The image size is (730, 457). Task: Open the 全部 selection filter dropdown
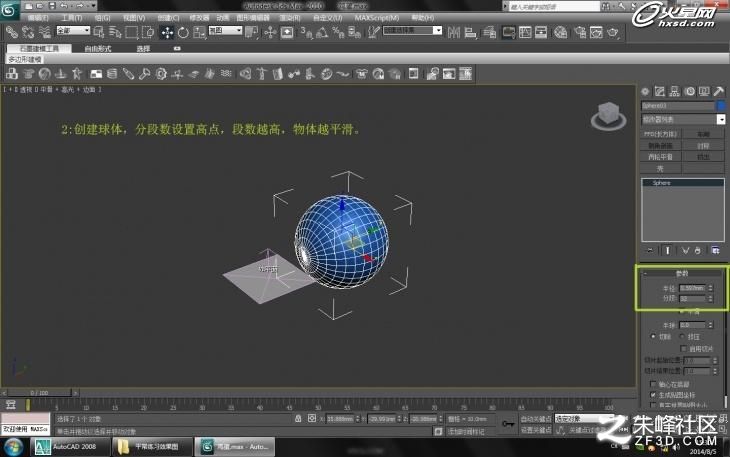pos(73,30)
